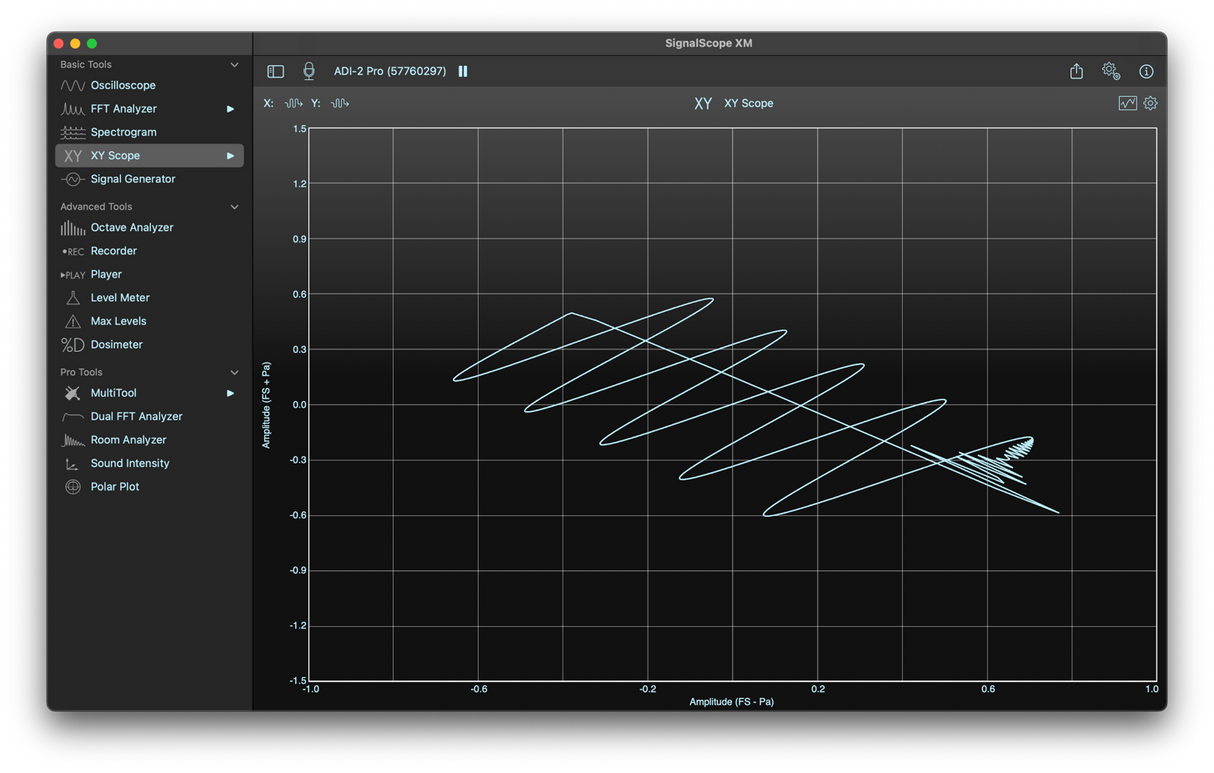Collapse the Basic Tools section
Screen dimensions: 1214x773
pos(235,65)
